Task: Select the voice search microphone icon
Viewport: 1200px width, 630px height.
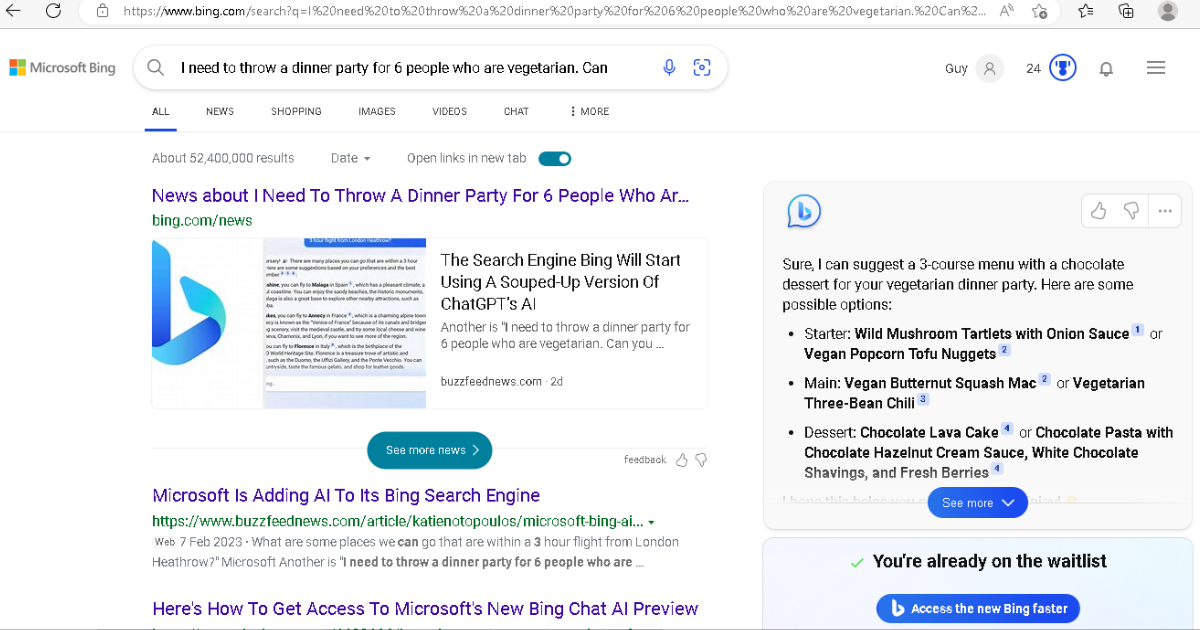Action: pos(668,67)
